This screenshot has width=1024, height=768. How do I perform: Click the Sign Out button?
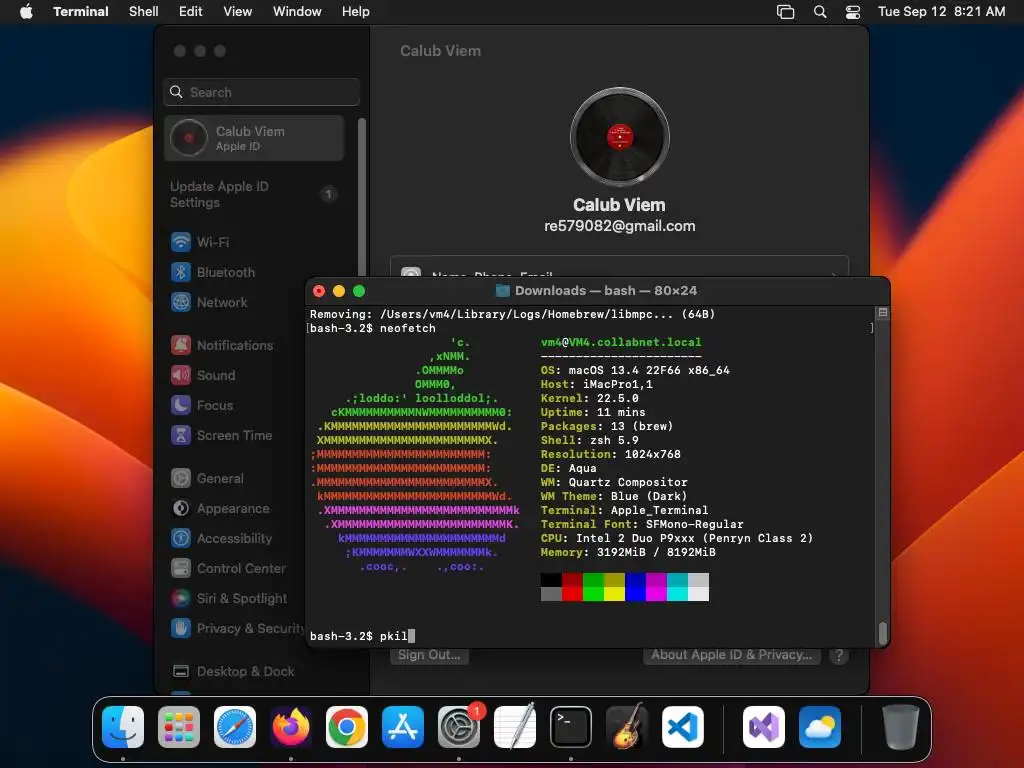tap(429, 655)
